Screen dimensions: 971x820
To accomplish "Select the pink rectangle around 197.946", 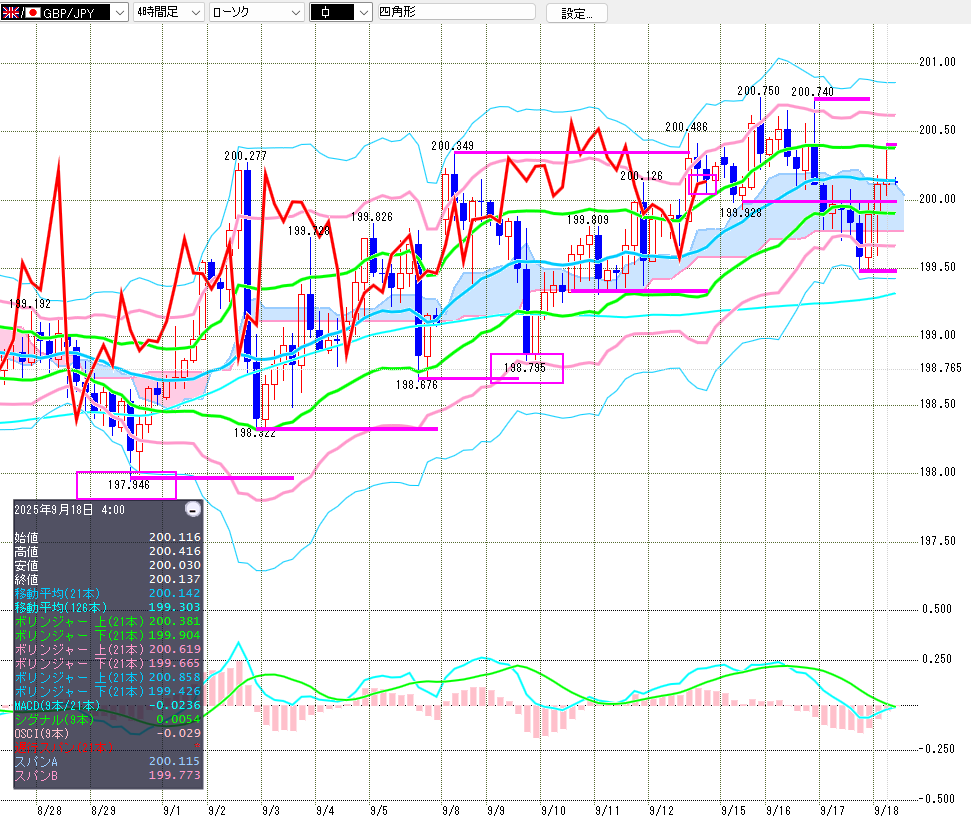I will click(x=126, y=485).
